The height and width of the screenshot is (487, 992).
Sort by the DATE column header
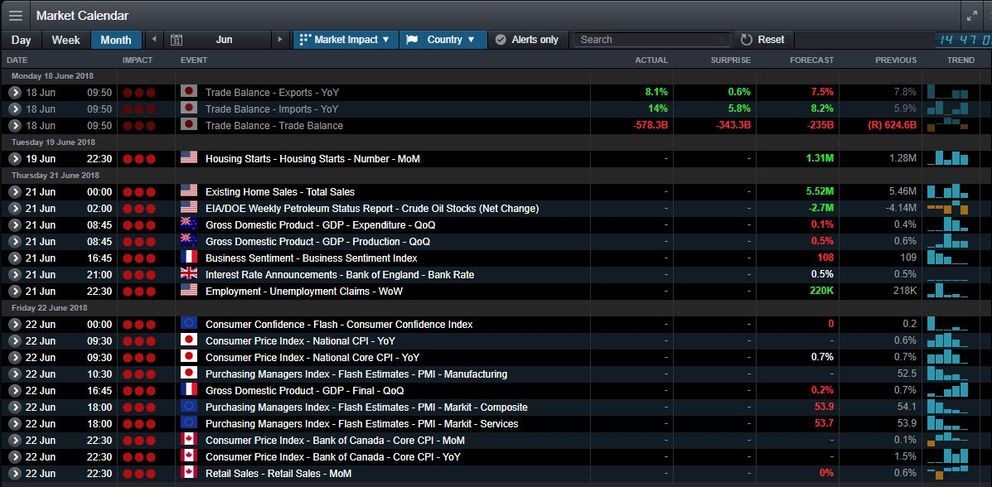pos(17,60)
